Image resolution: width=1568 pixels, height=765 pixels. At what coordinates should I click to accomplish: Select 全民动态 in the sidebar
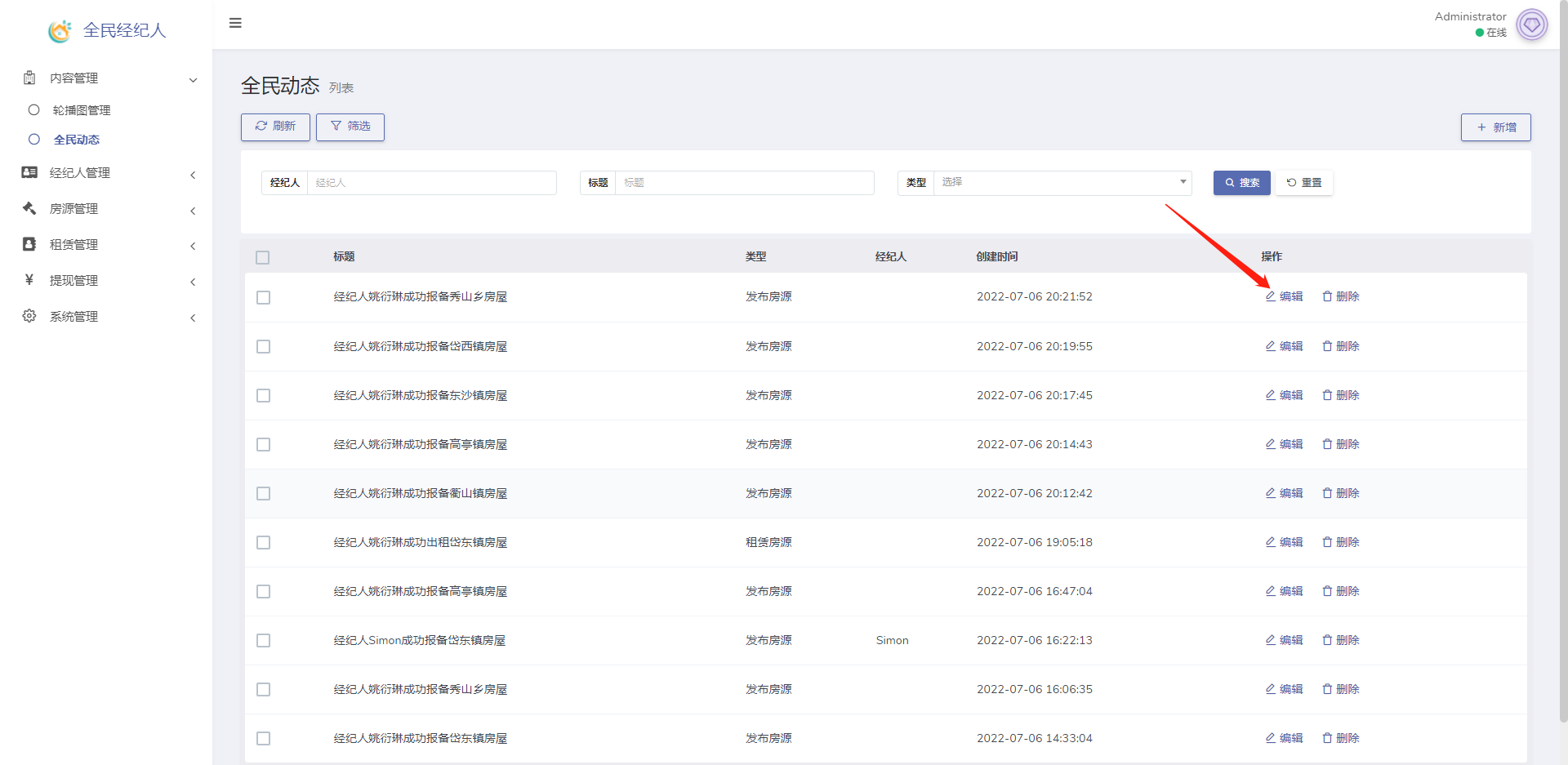coord(77,140)
